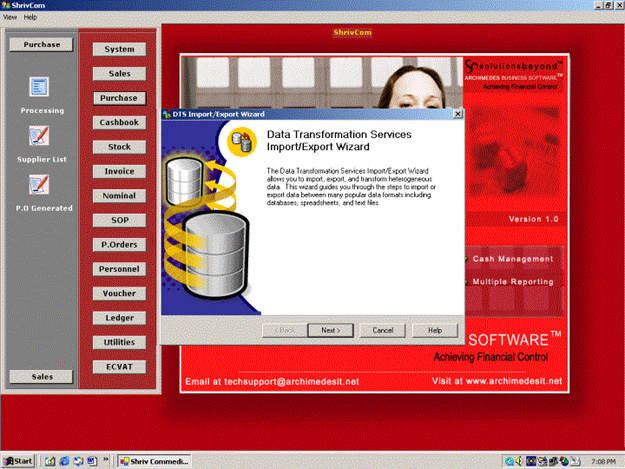Open the Stock module
Viewport: 625px width, 469px height.
coord(119,147)
